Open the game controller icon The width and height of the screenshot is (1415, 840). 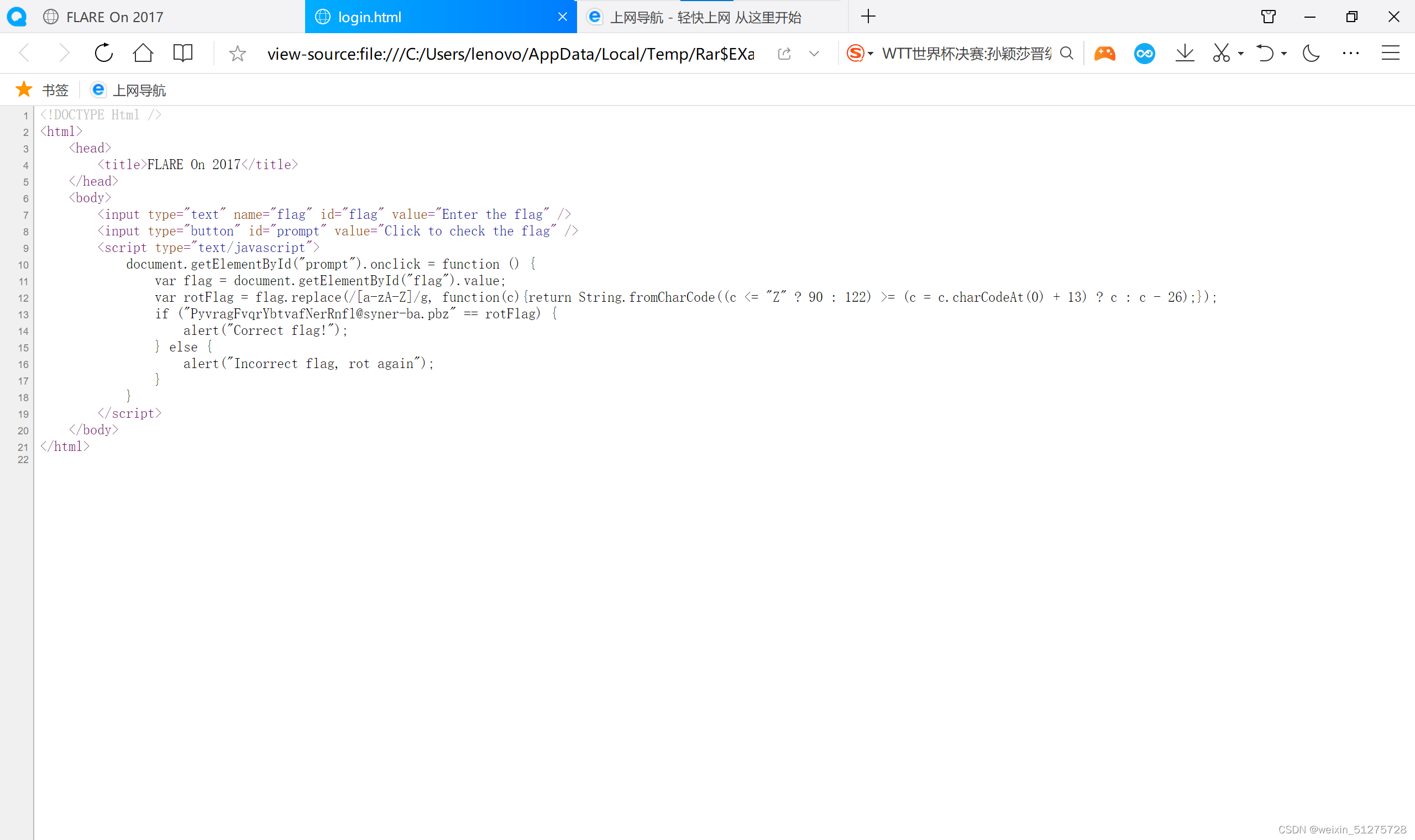[x=1104, y=54]
